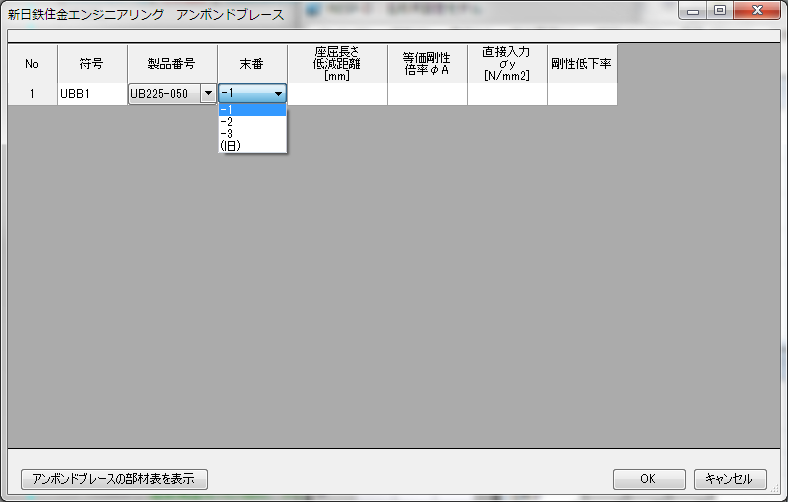Select the row header number 1

32,94
